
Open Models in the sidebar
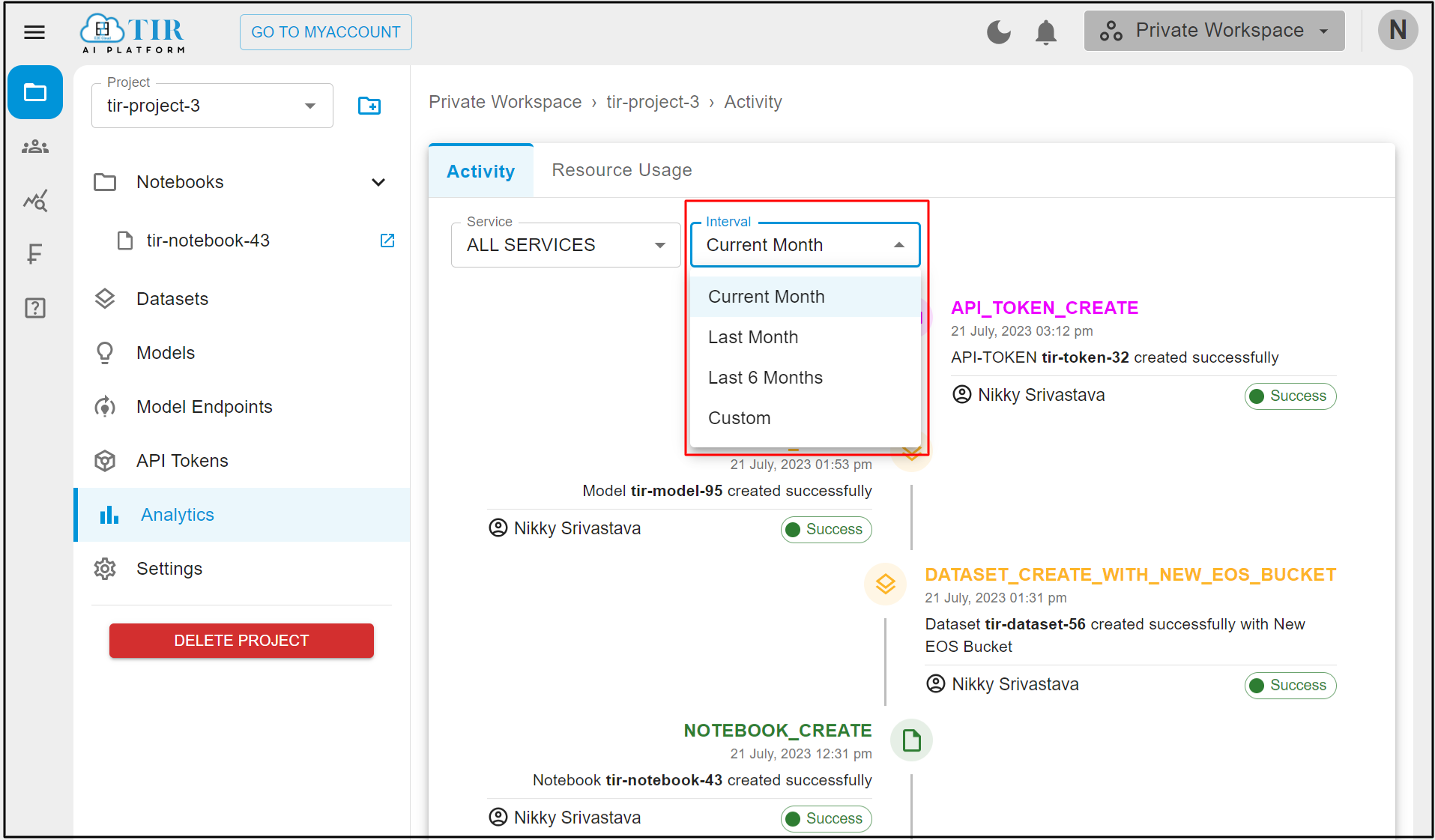pyautogui.click(x=241, y=353)
